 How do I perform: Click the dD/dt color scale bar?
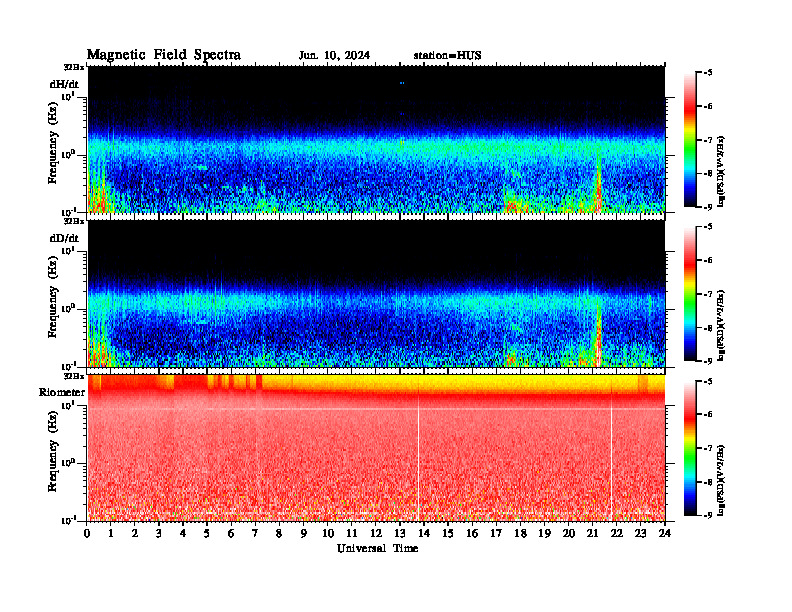[689, 294]
